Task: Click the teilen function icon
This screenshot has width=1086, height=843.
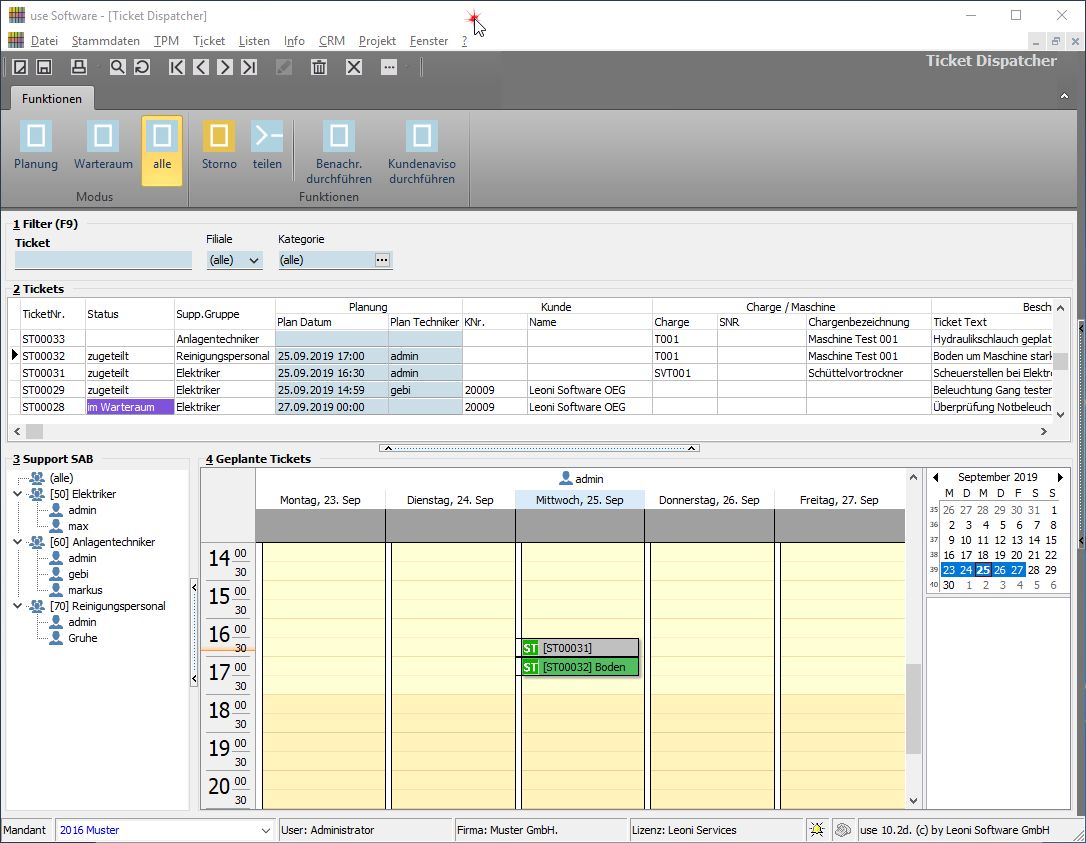Action: click(x=267, y=146)
